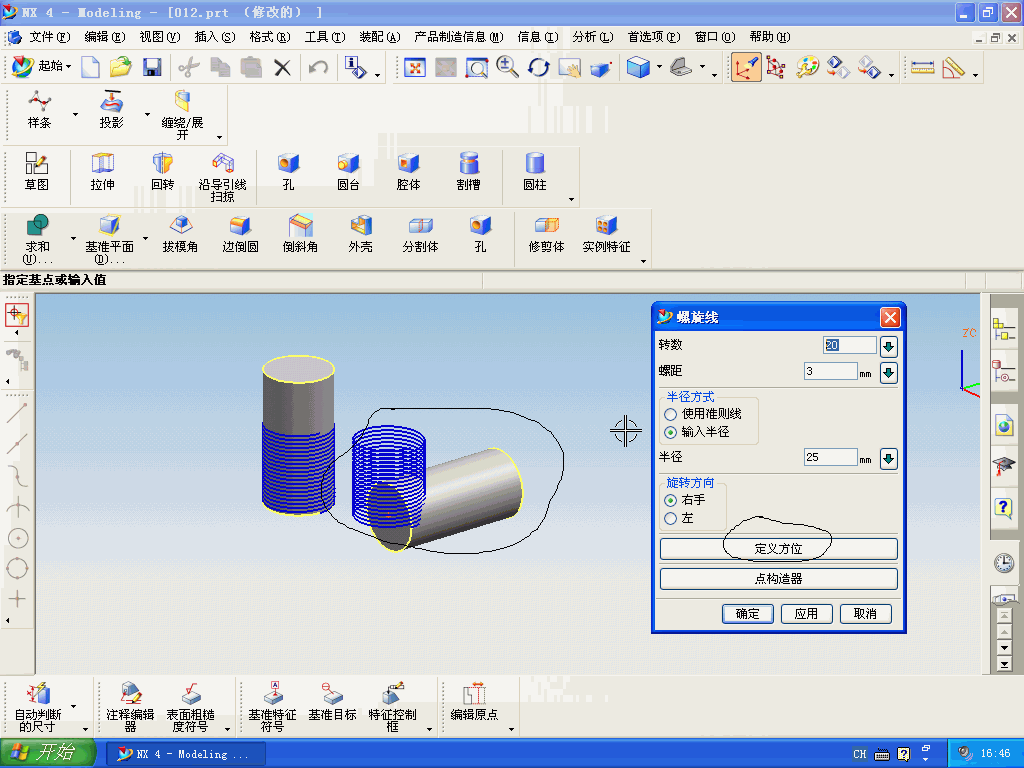Open a file with the folder icon
The width and height of the screenshot is (1024, 768).
click(121, 67)
